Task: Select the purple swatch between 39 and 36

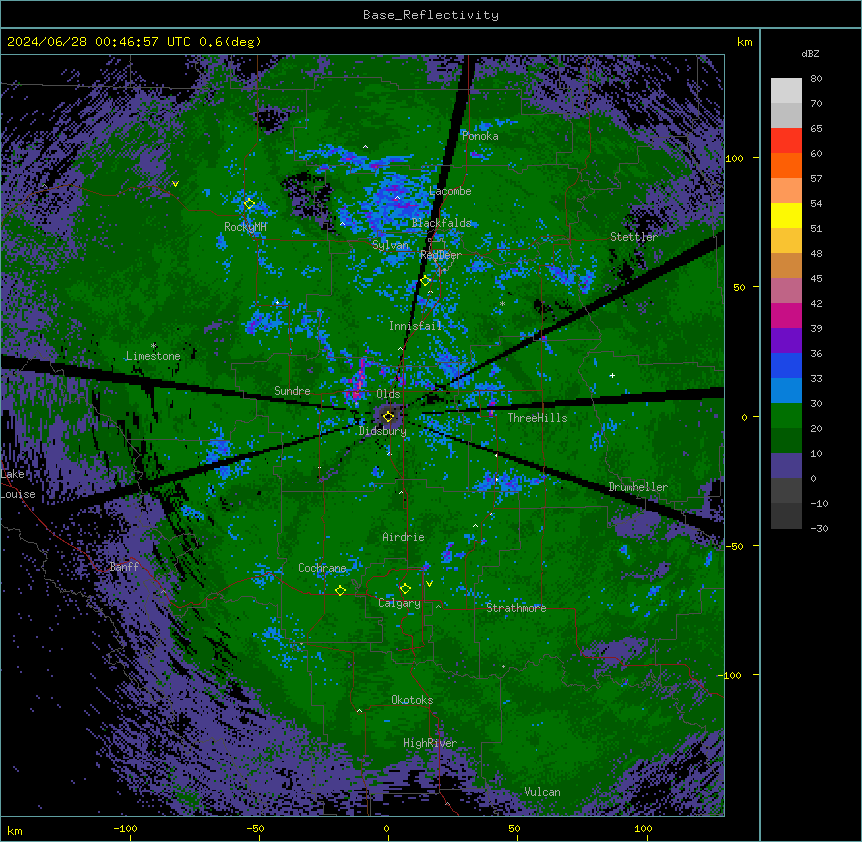Action: point(786,341)
